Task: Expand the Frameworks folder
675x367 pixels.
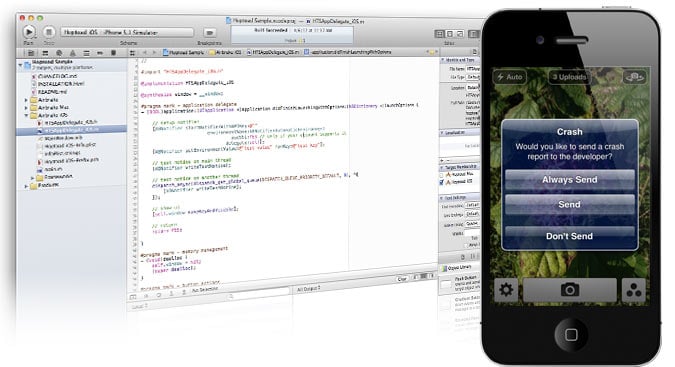Action: point(32,178)
